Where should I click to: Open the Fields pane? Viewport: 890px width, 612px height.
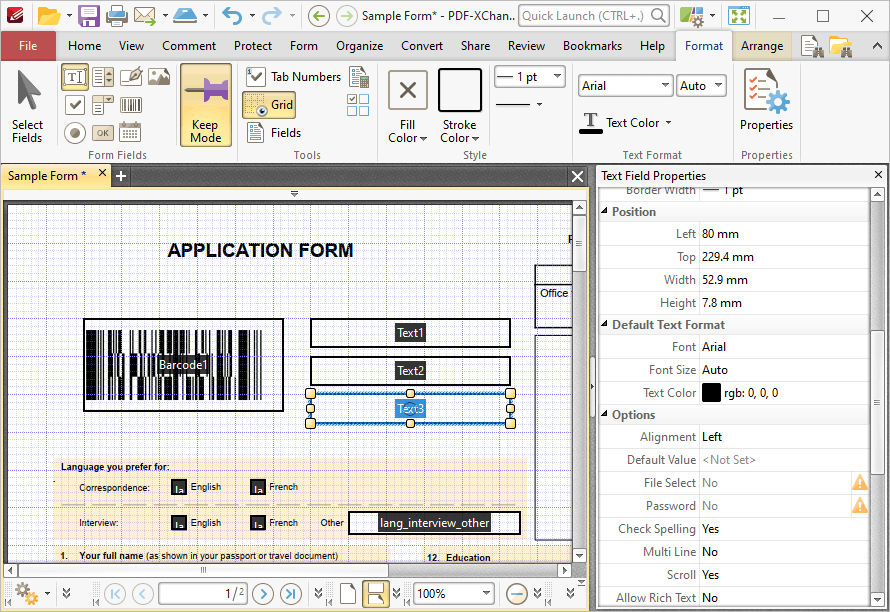[274, 133]
